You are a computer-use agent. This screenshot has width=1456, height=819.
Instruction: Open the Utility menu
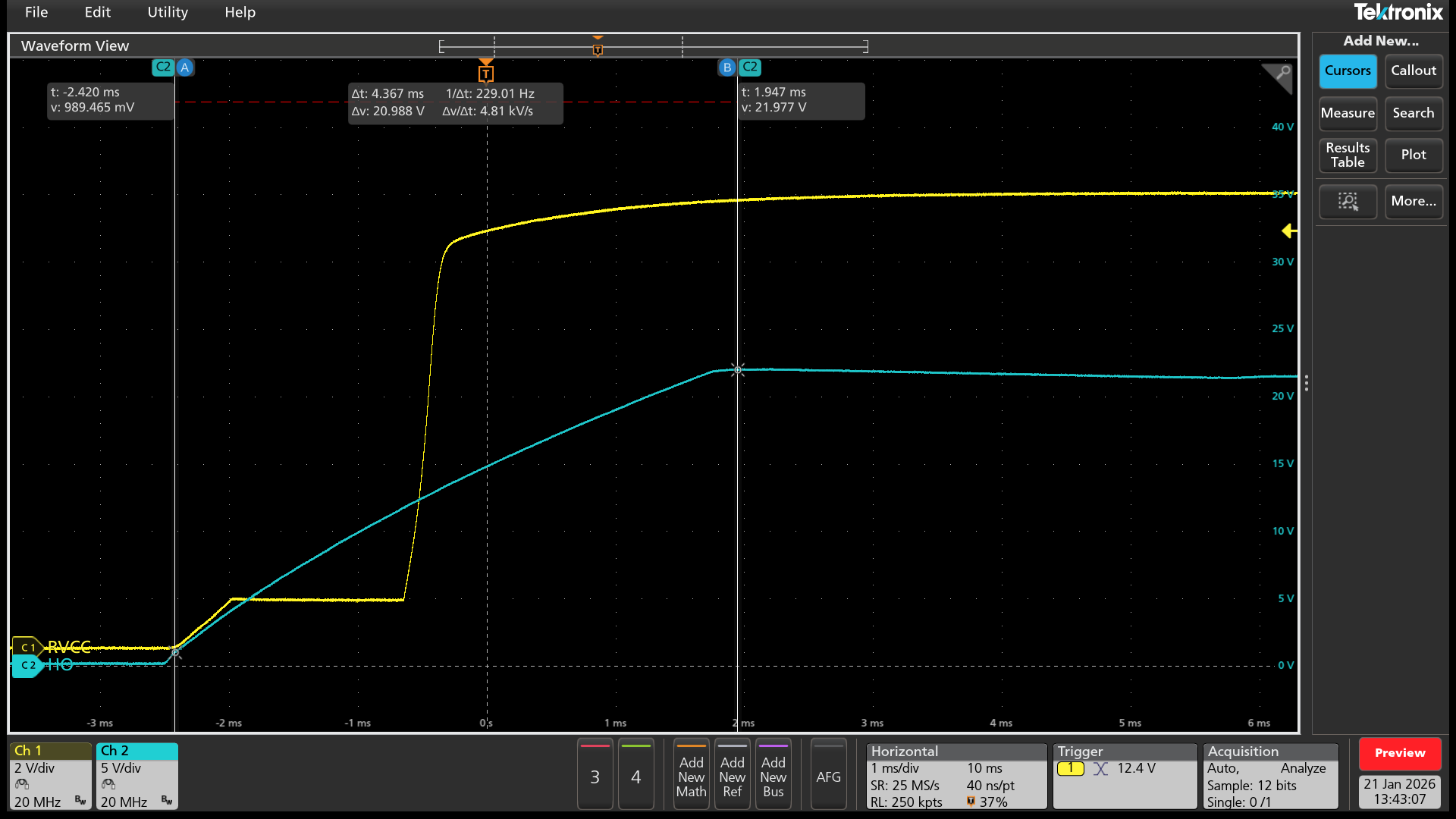168,12
